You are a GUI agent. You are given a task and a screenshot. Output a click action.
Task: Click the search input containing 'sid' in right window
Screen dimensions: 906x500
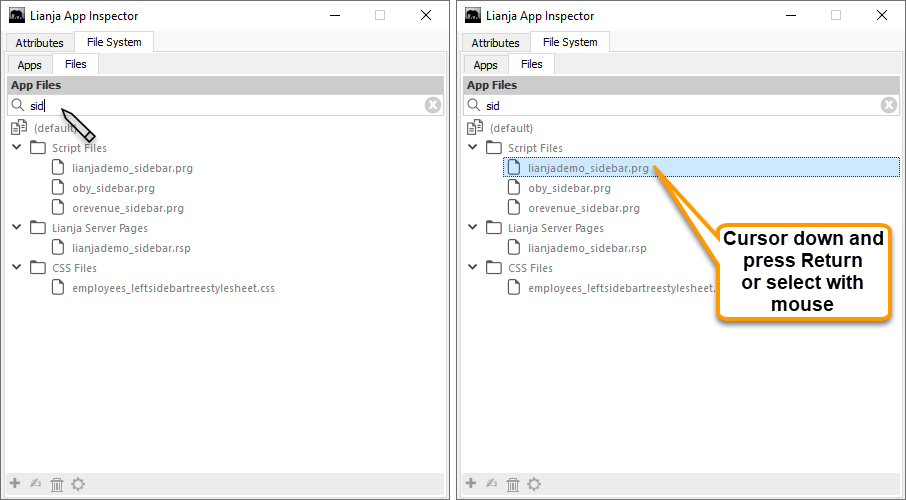click(680, 105)
